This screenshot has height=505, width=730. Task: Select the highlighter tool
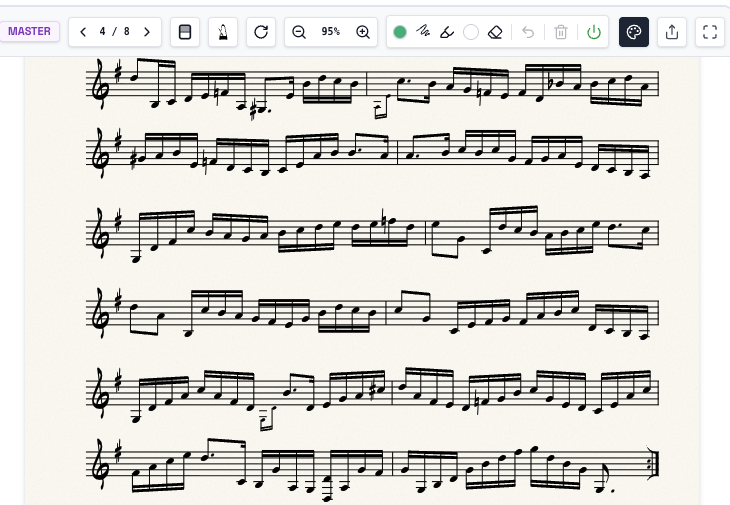coord(447,32)
